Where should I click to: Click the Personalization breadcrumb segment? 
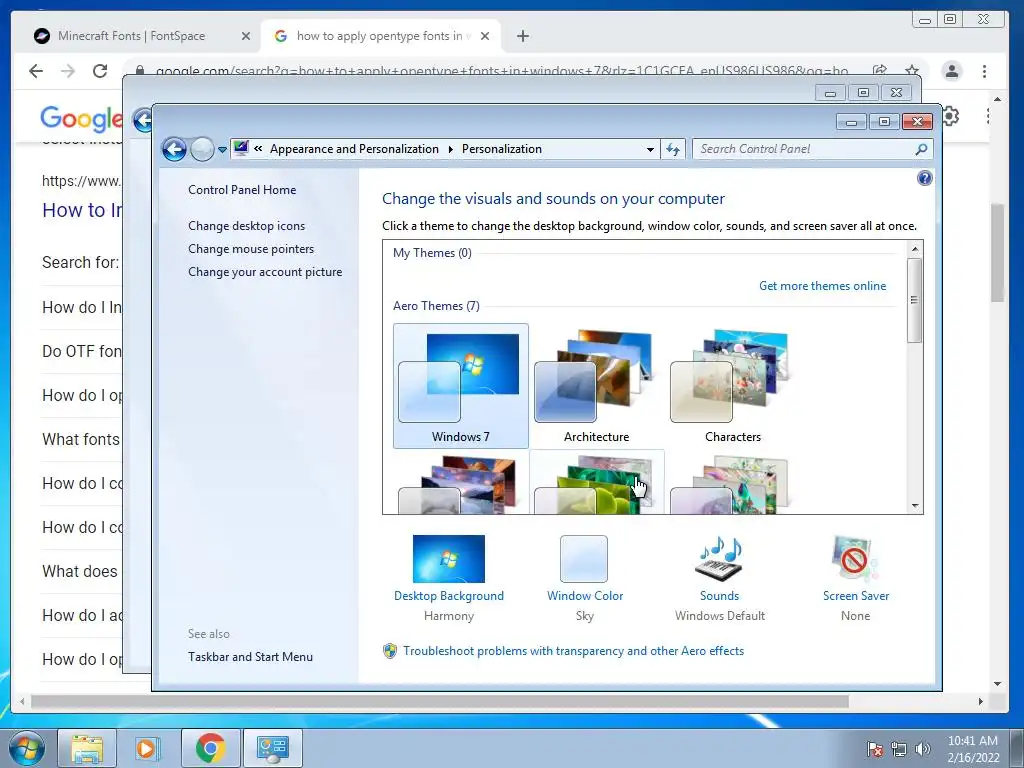click(x=502, y=149)
